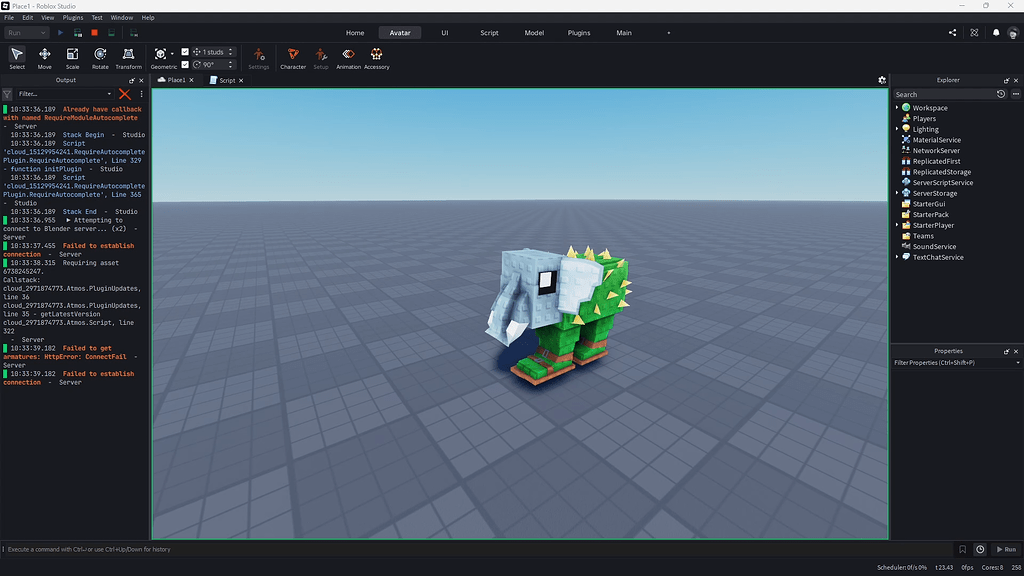Open command bar history clock icon
This screenshot has width=1024, height=576.
coord(980,549)
